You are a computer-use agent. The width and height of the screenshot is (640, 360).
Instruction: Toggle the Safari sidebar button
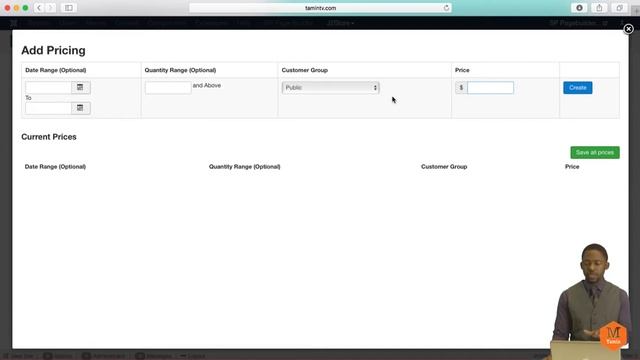69,8
